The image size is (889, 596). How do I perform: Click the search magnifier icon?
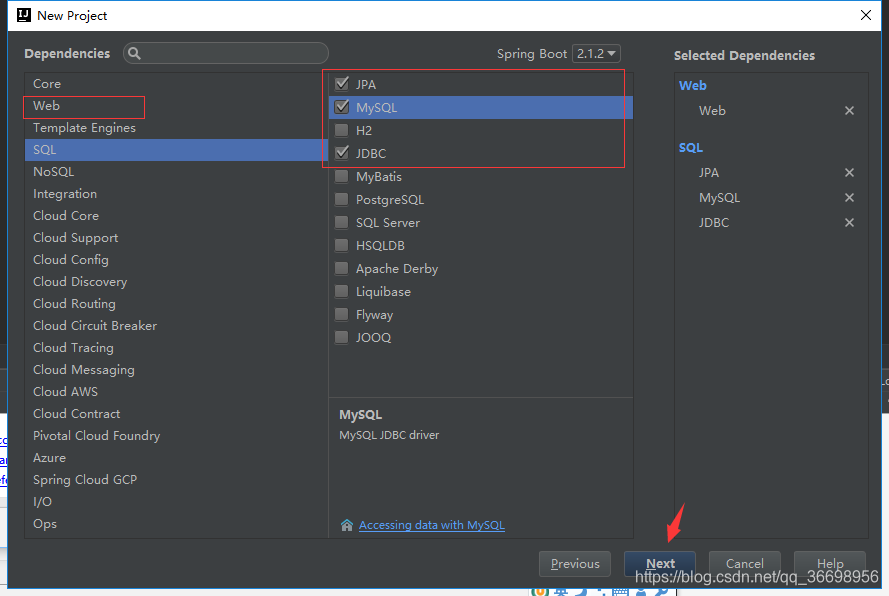[134, 53]
